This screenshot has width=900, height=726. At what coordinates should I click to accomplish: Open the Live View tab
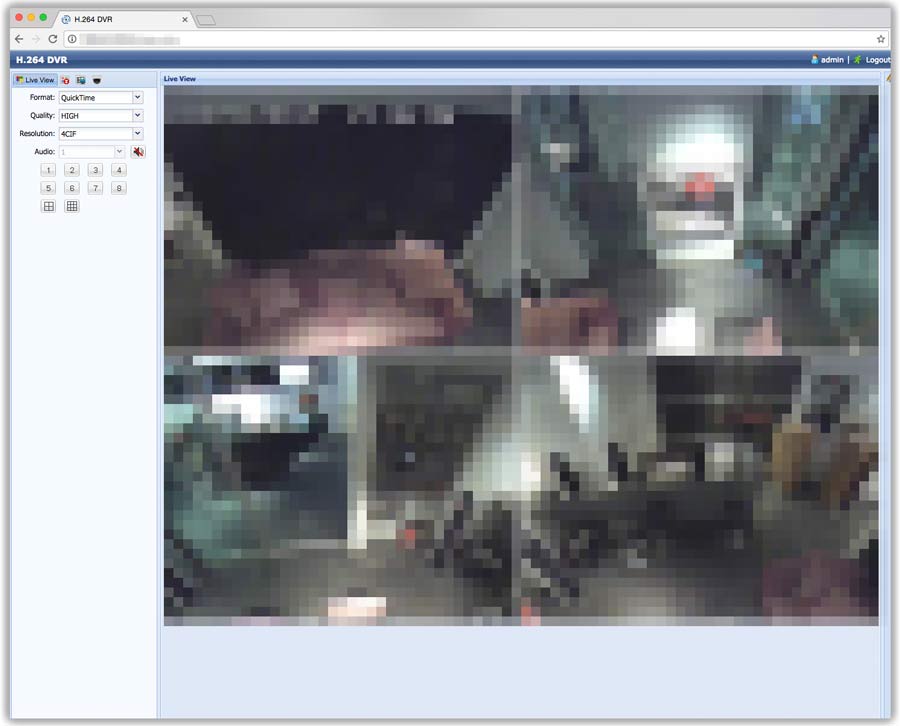(x=35, y=80)
